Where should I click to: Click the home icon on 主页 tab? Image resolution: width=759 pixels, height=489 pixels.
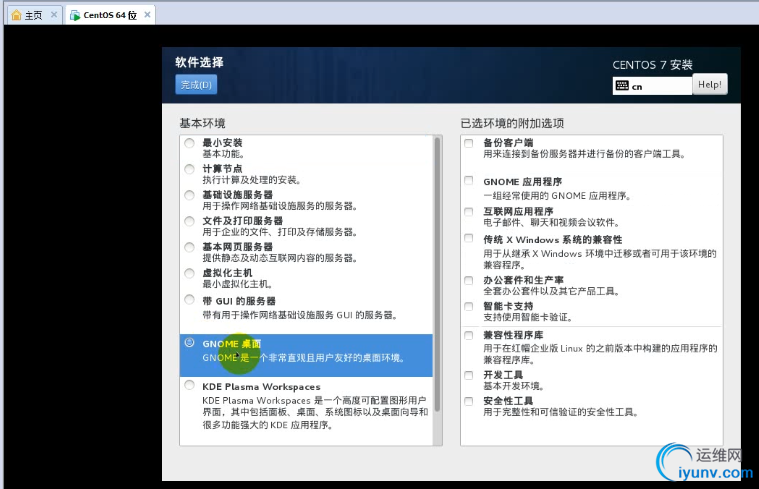(x=16, y=15)
